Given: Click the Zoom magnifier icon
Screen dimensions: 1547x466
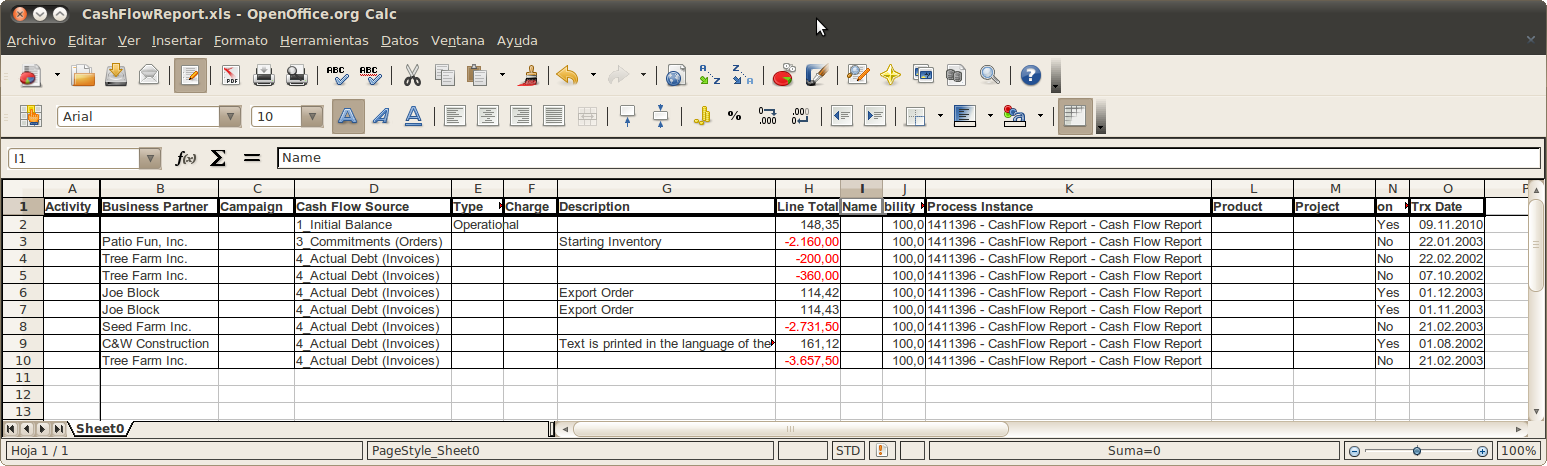Looking at the screenshot, I should [x=989, y=75].
